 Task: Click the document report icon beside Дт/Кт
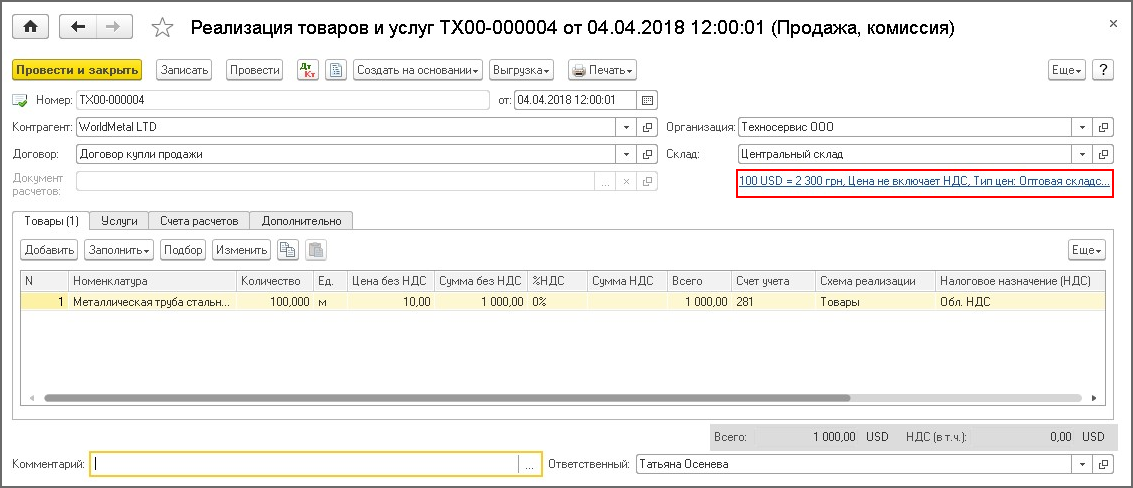336,70
